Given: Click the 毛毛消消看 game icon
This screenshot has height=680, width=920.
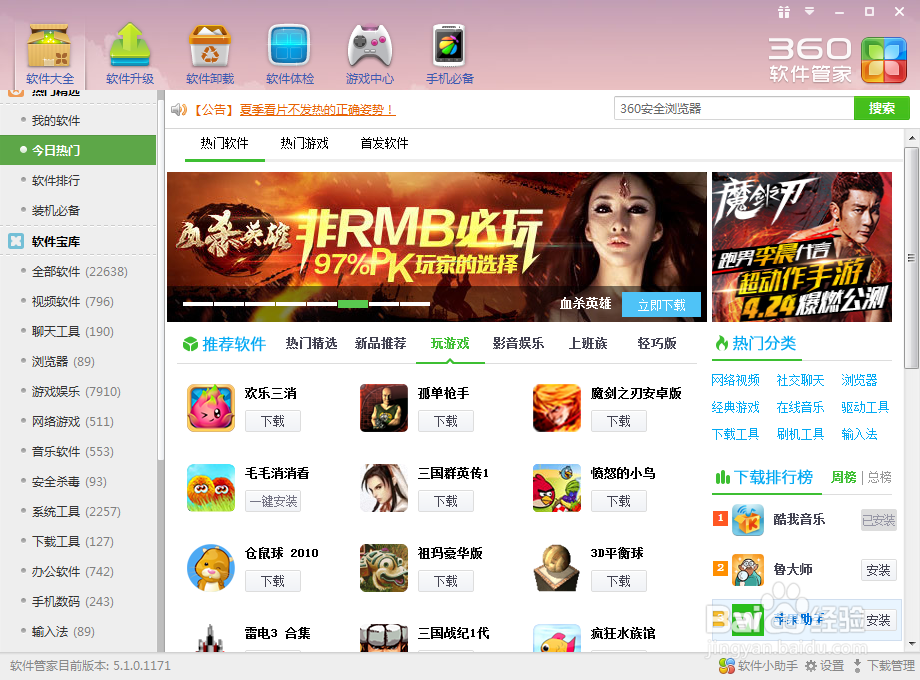Looking at the screenshot, I should 211,488.
